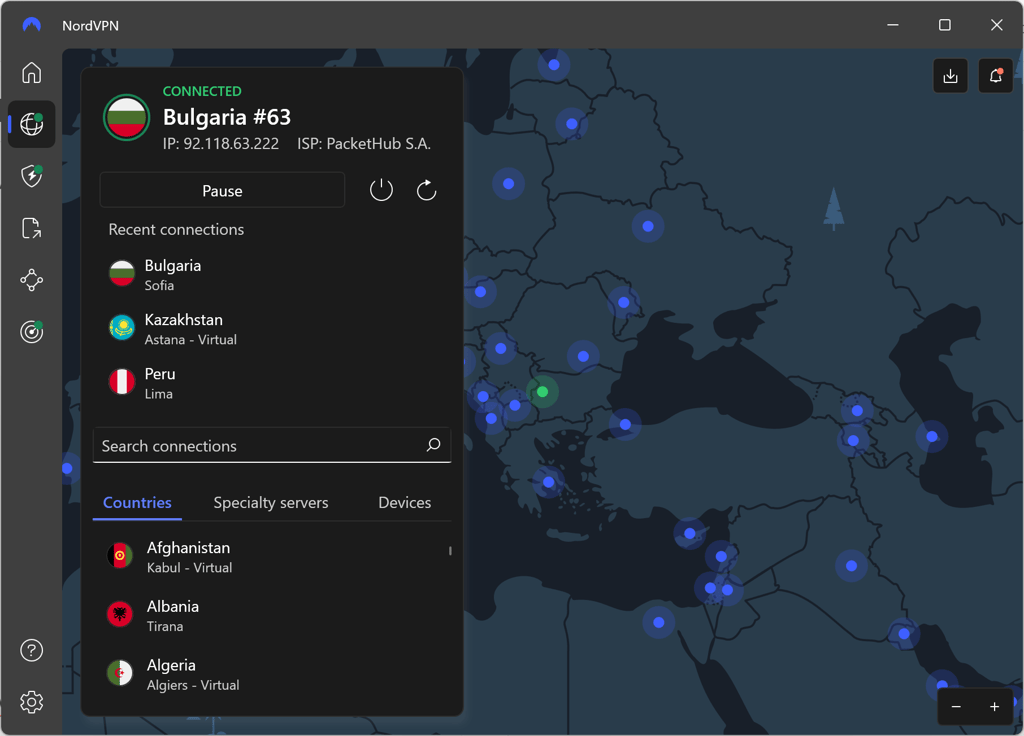
Task: Click the NordVPN logo in title bar
Action: tap(31, 25)
